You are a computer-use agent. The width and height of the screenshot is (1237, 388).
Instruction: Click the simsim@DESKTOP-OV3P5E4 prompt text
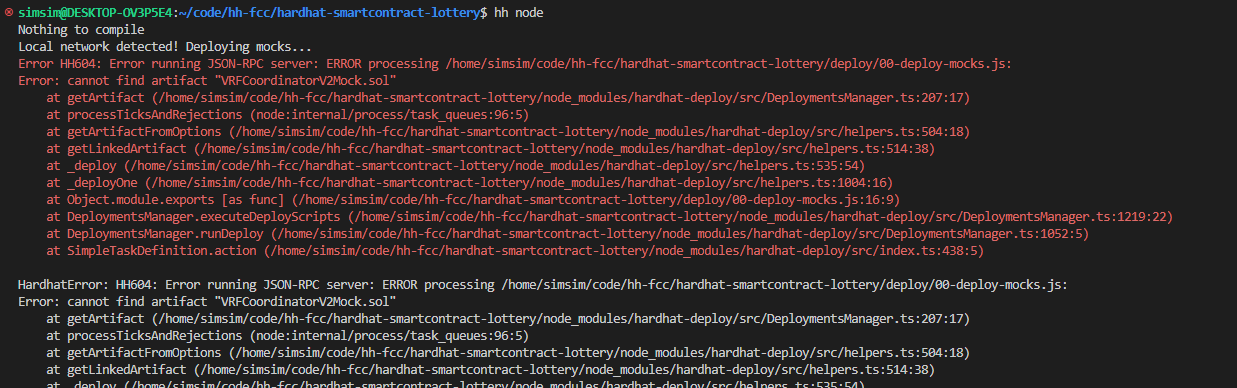(95, 13)
